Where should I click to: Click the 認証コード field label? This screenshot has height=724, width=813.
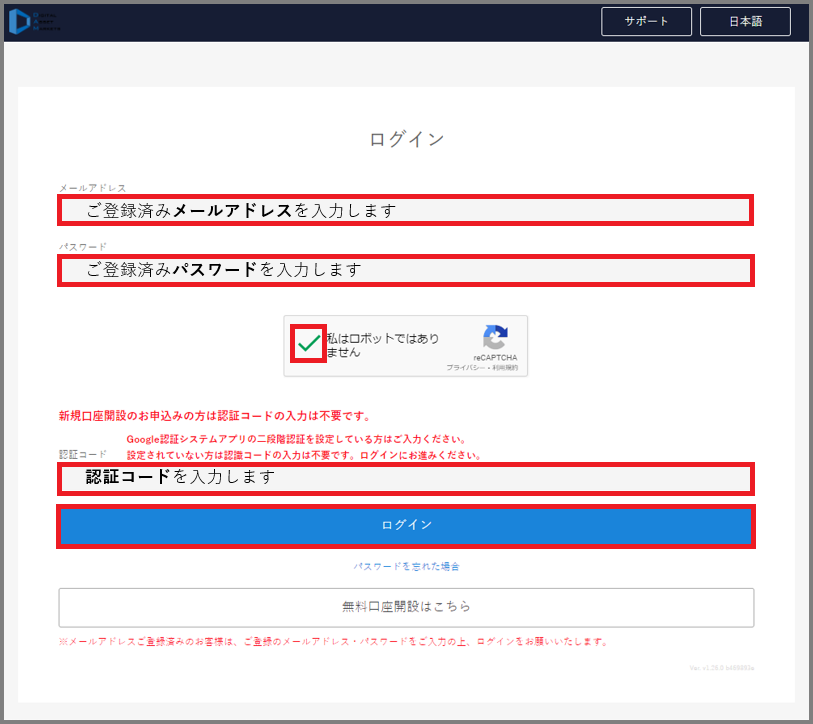coord(82,455)
